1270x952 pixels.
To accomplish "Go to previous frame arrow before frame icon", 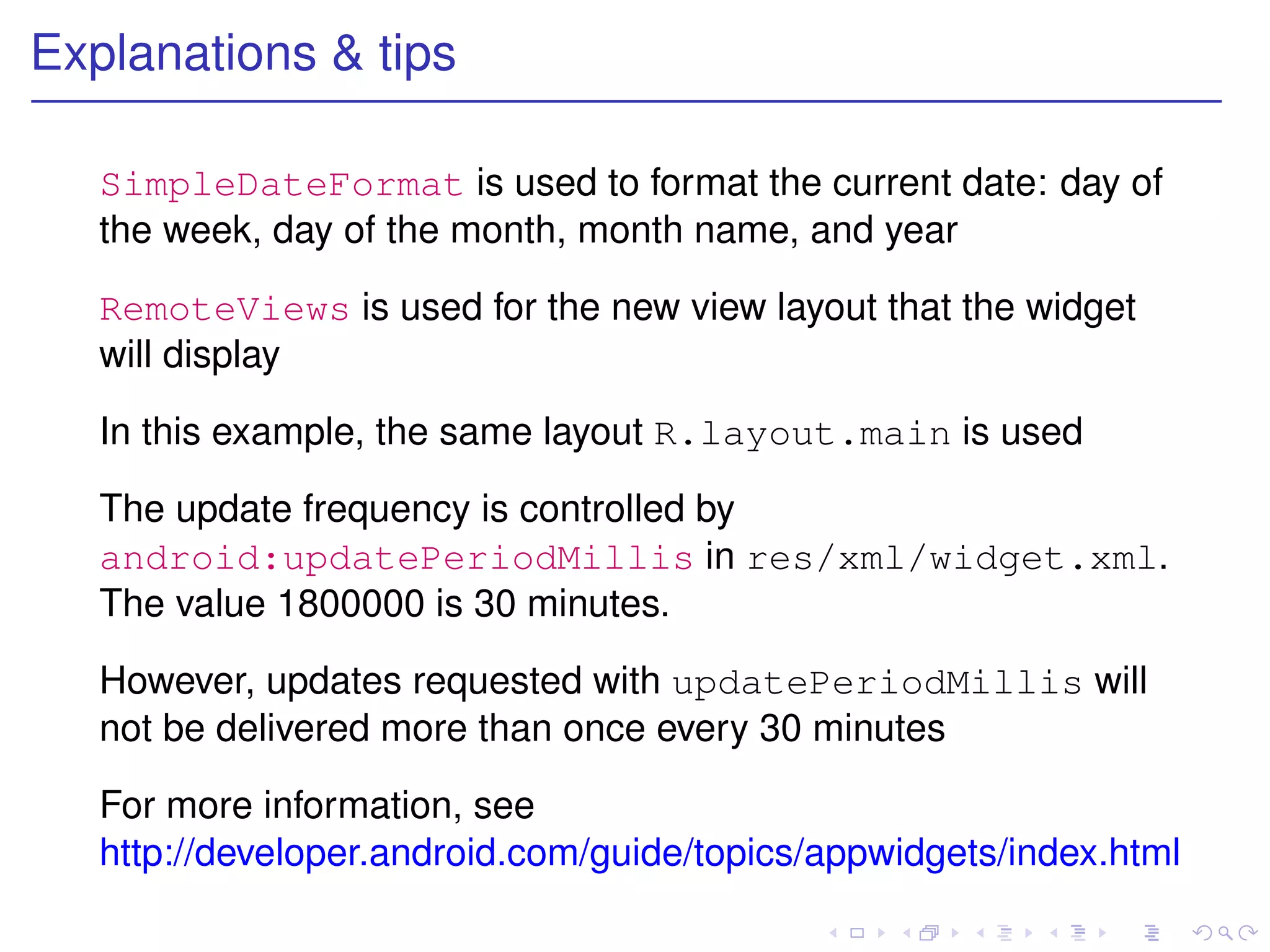I will click(907, 933).
